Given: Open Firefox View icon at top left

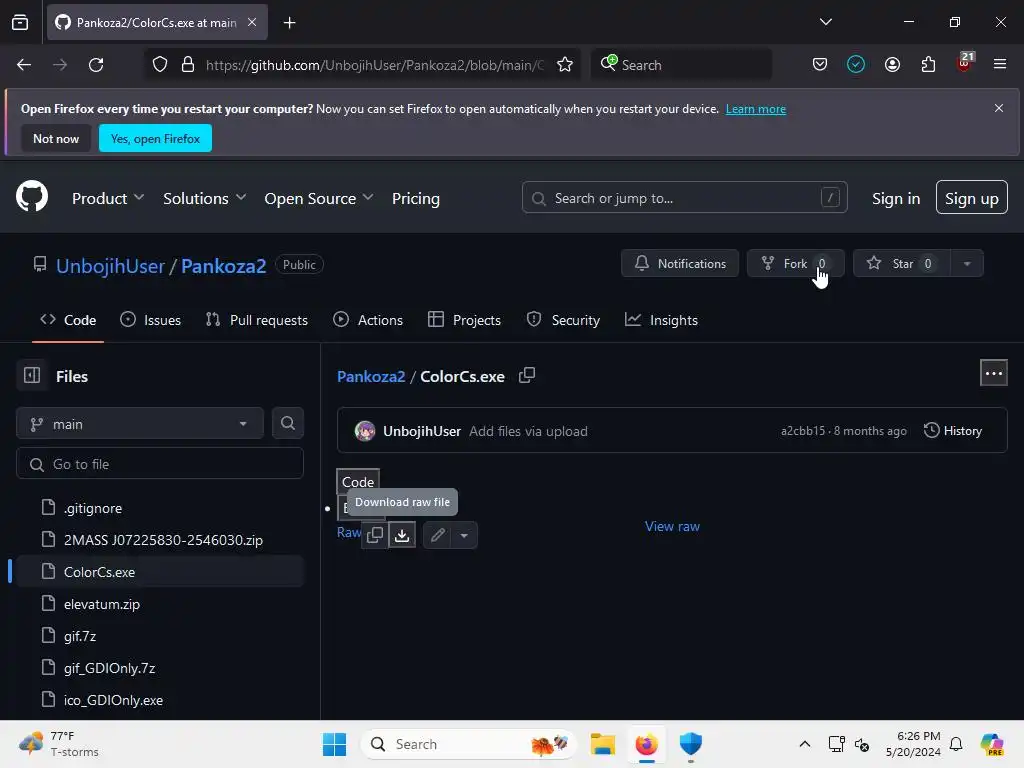Looking at the screenshot, I should [20, 22].
